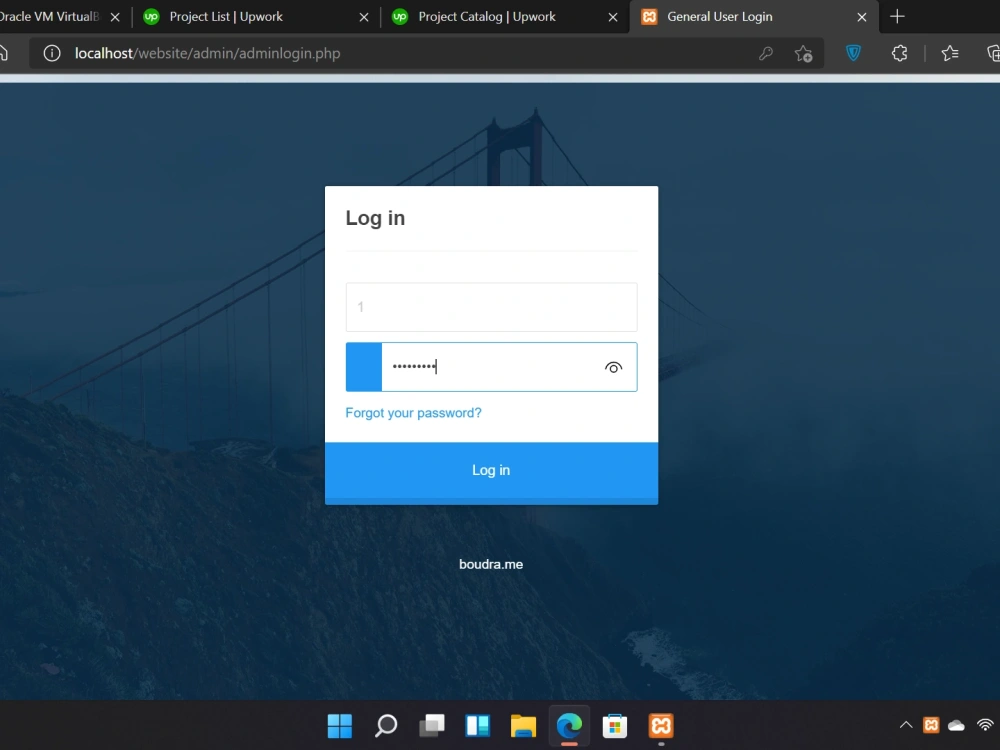Focus the password input field

[491, 367]
